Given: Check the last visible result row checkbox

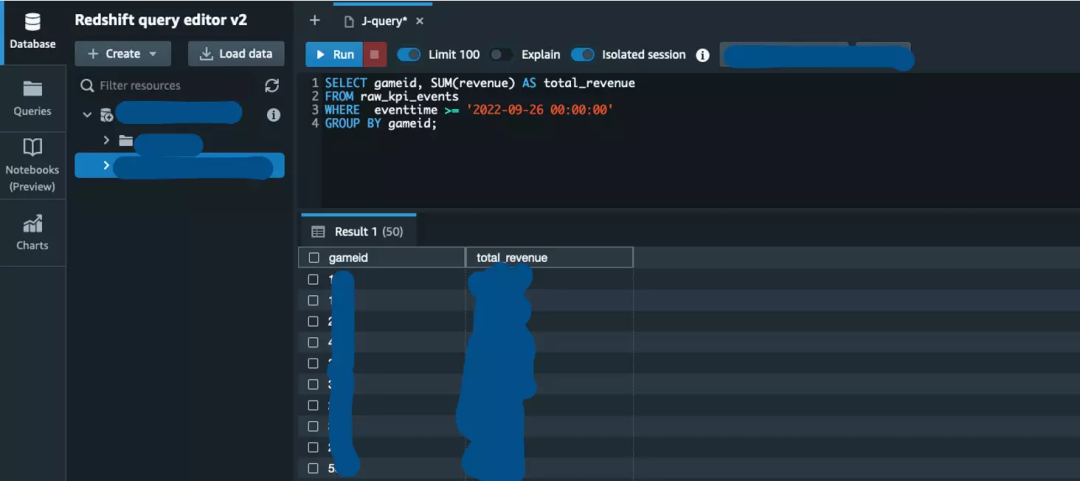Looking at the screenshot, I should [313, 469].
